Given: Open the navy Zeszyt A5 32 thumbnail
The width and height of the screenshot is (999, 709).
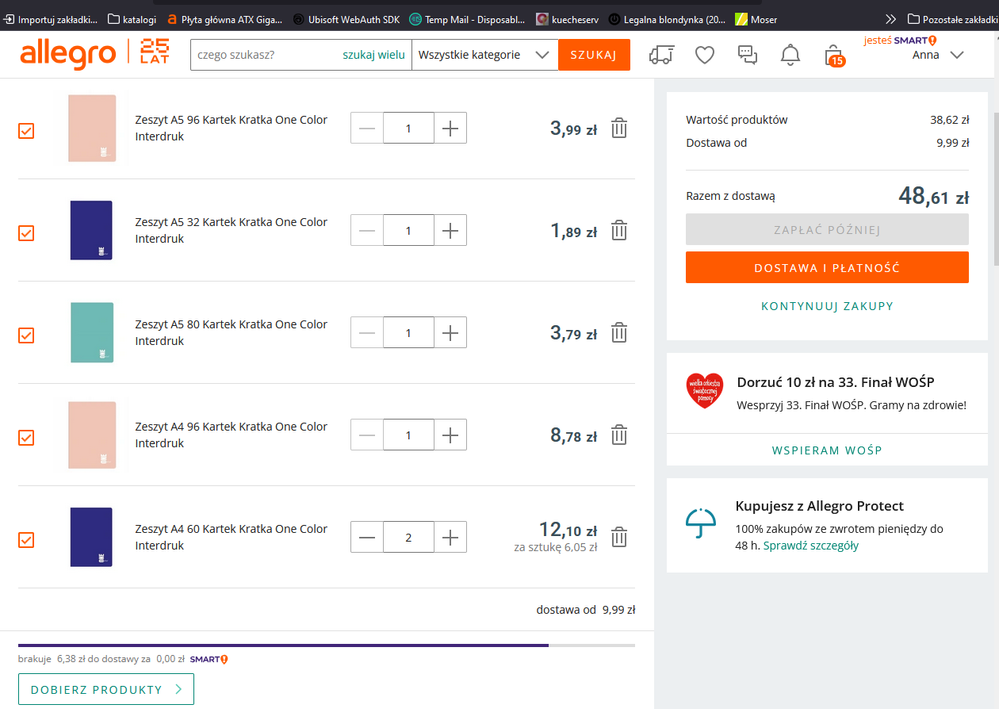Looking at the screenshot, I should [91, 230].
